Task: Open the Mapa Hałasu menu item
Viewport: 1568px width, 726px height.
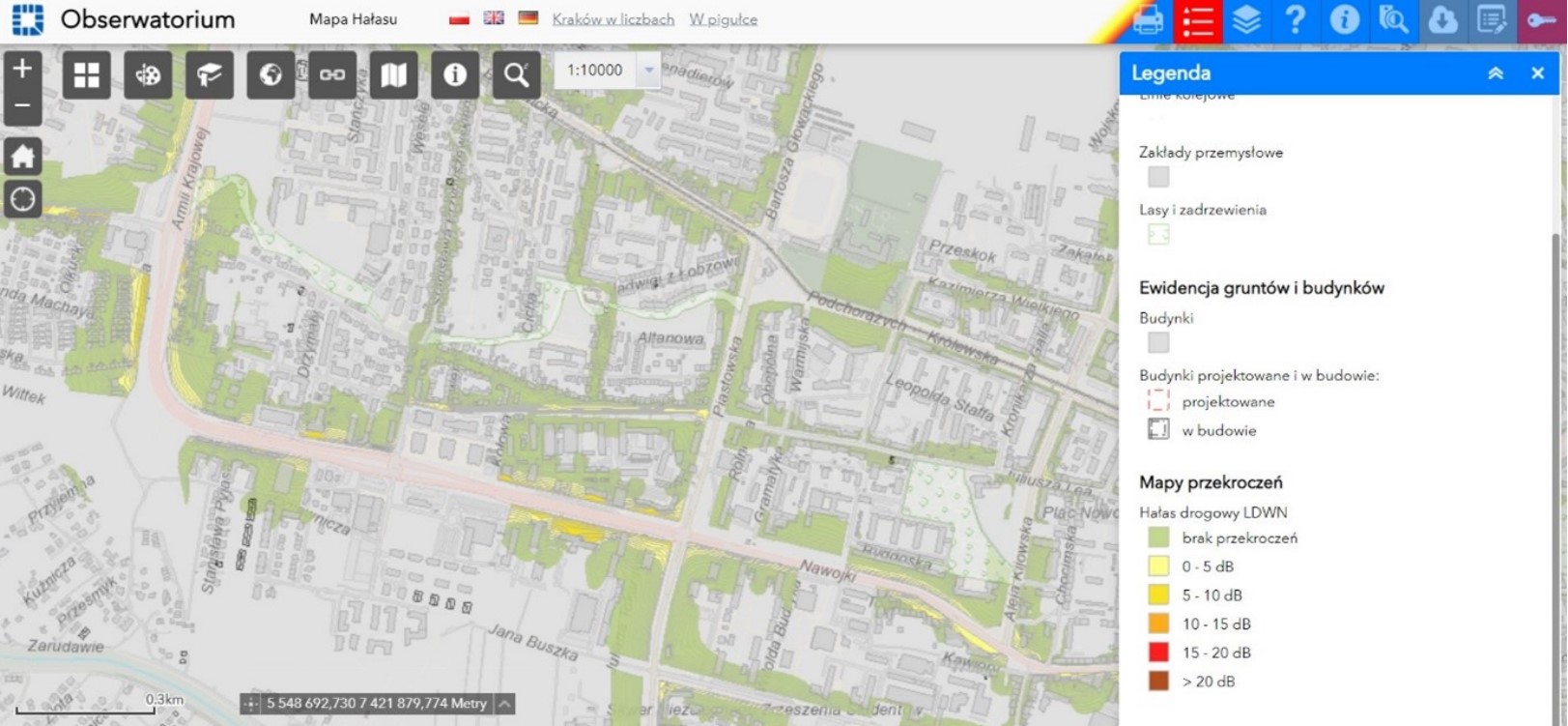Action: (353, 19)
